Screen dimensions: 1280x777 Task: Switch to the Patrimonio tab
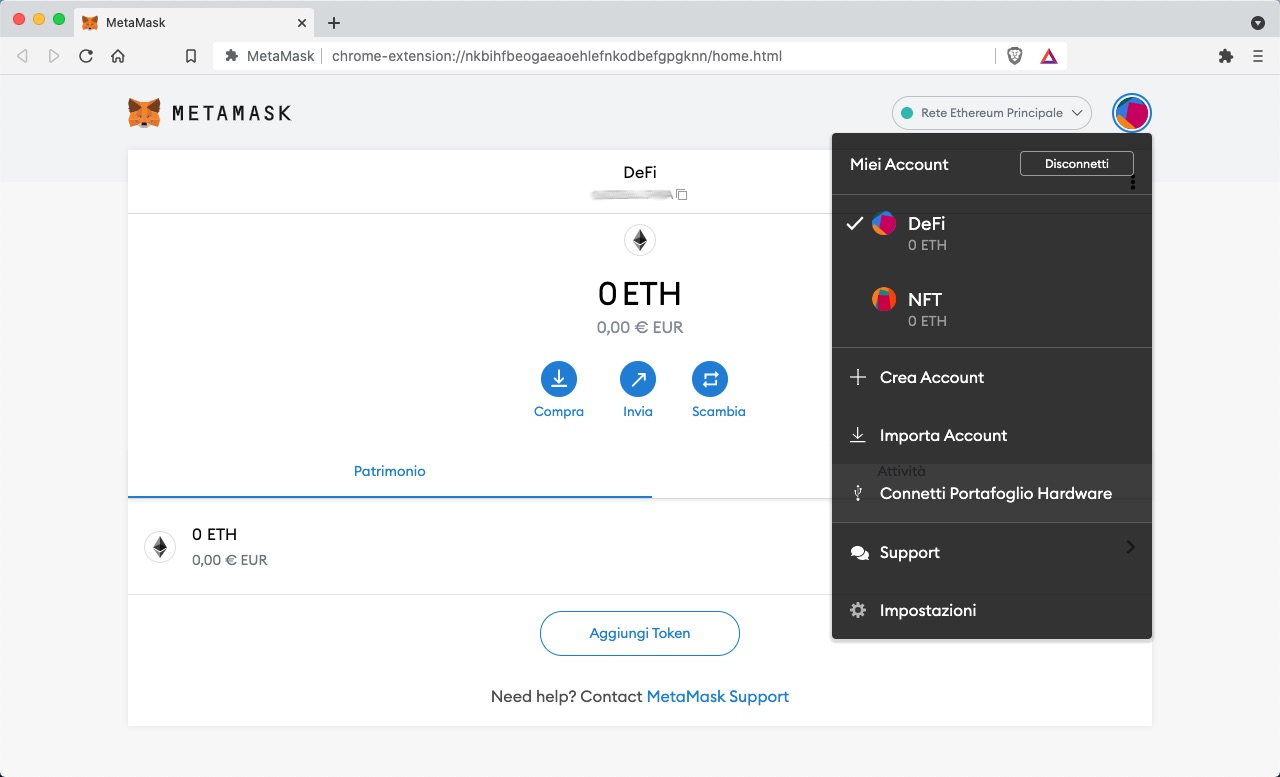(x=390, y=471)
